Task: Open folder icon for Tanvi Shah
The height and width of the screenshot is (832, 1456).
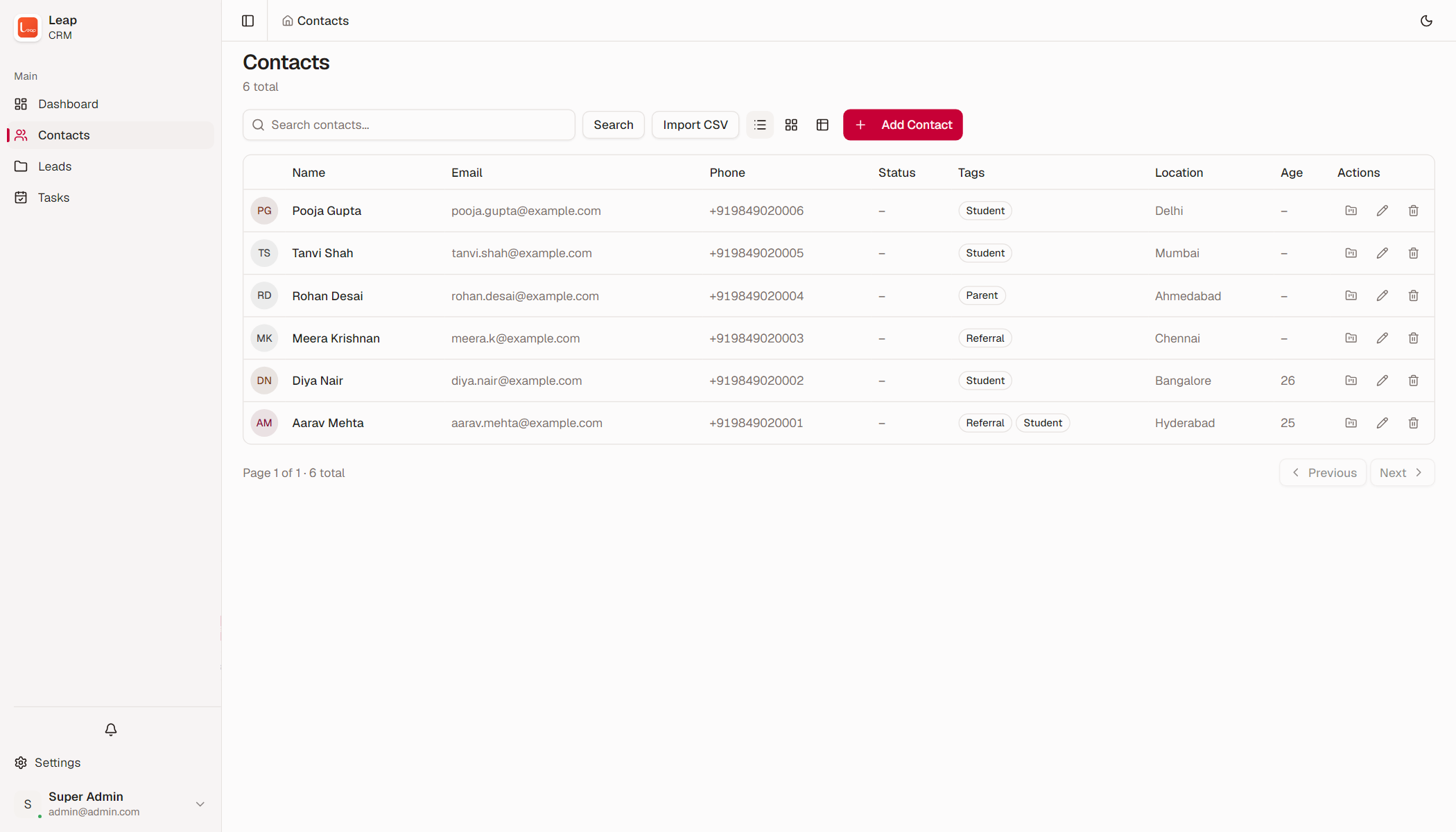Action: click(x=1351, y=253)
